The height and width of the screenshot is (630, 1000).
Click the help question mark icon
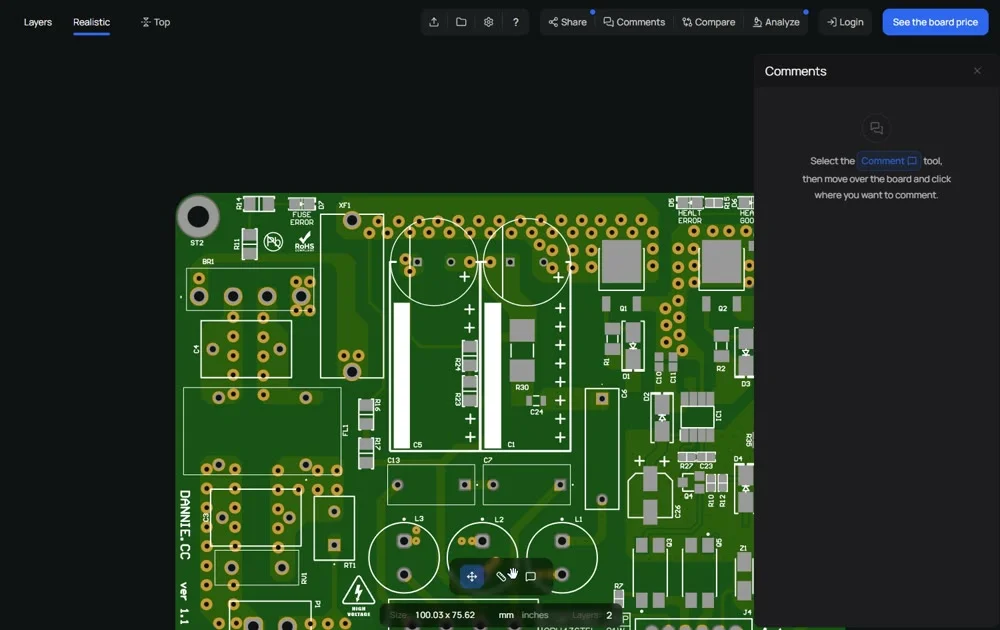click(515, 22)
